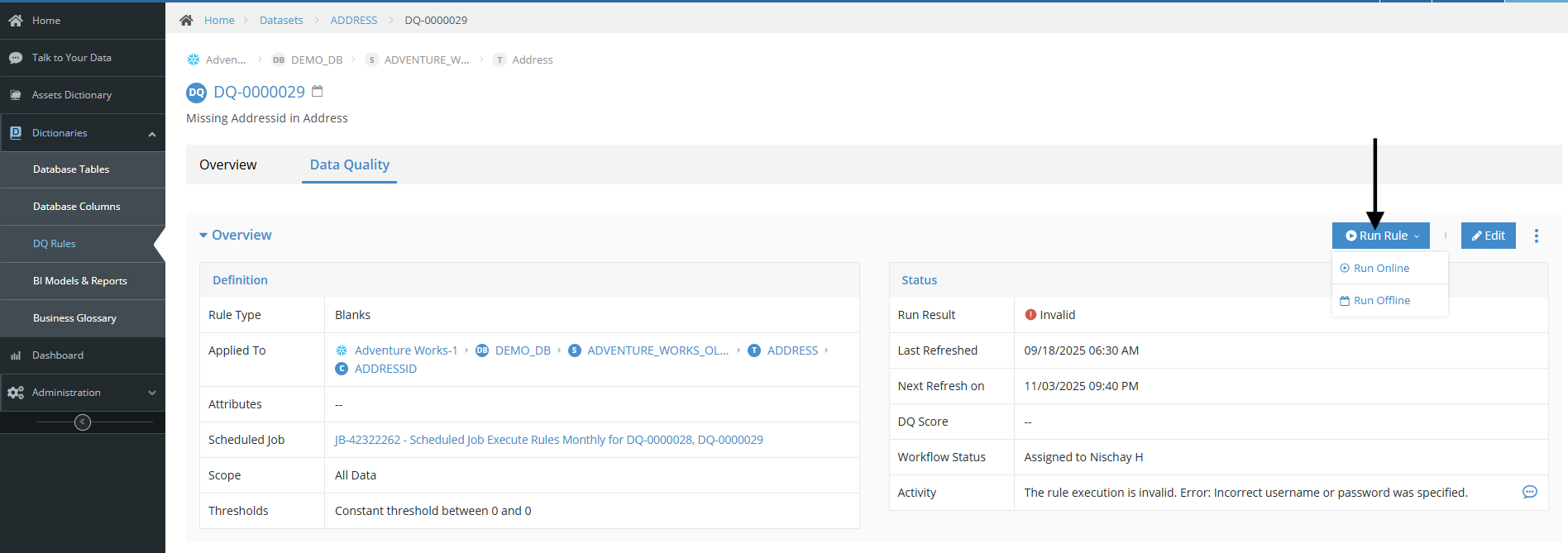Image resolution: width=1568 pixels, height=553 pixels.
Task: Open the Dashboard sidebar item
Action: 83,355
